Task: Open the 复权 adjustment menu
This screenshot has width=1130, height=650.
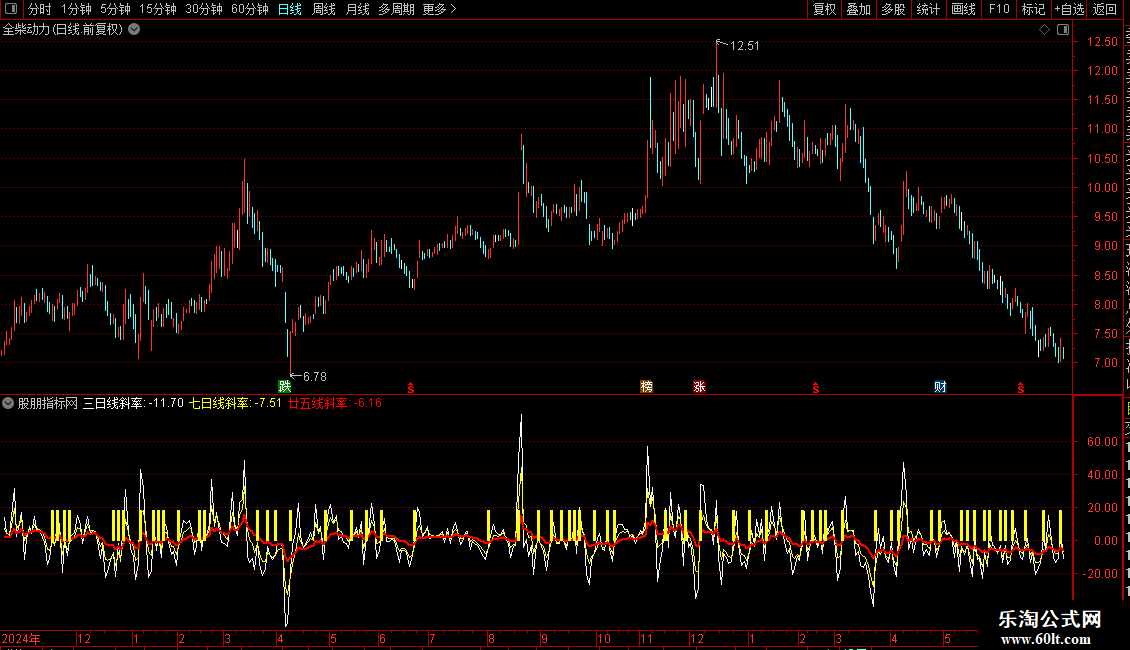Action: click(824, 9)
